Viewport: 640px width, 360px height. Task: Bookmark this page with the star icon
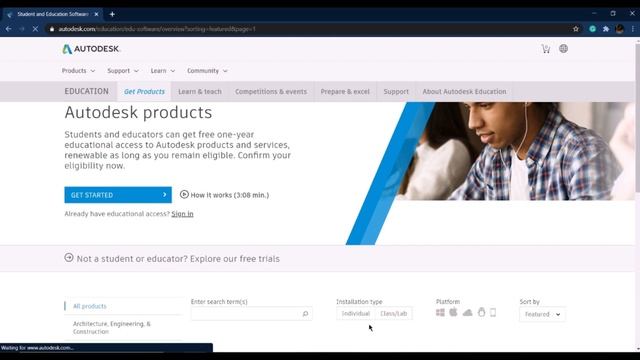click(576, 29)
